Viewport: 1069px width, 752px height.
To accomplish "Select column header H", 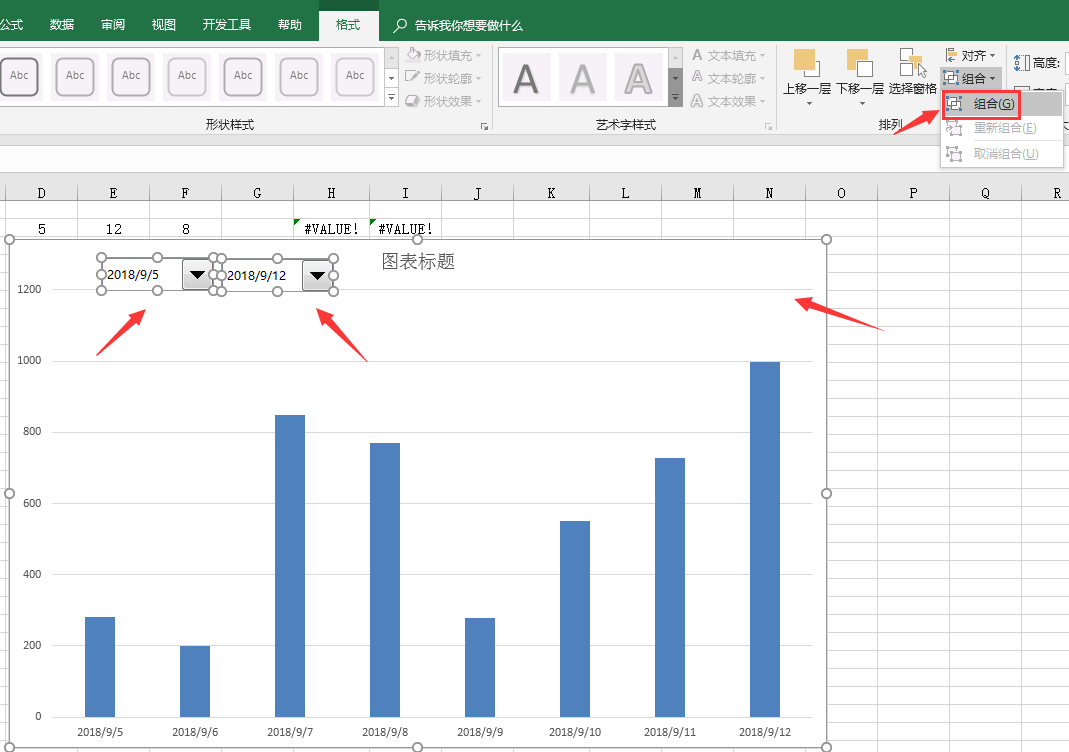I will 331,193.
